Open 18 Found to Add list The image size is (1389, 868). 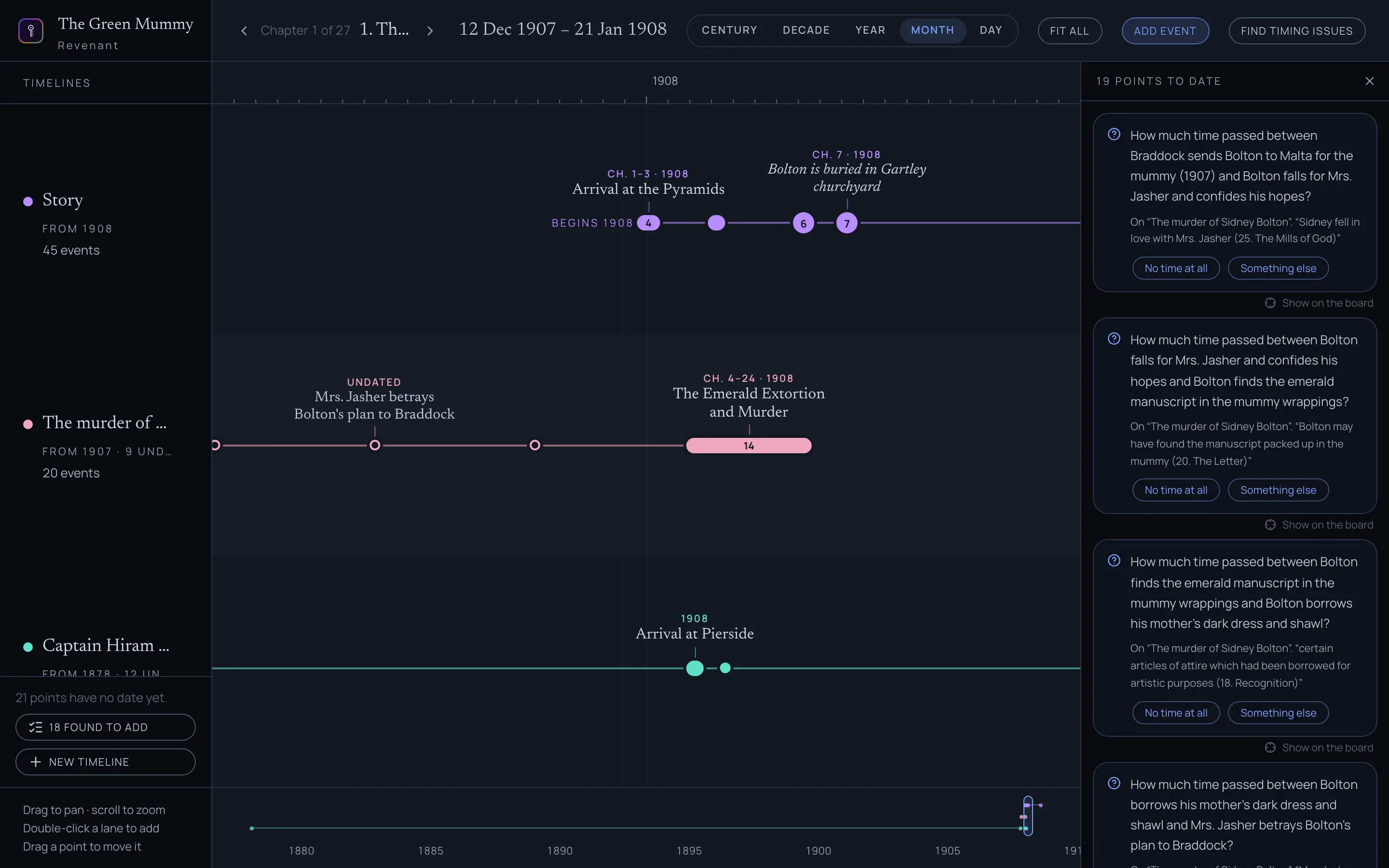tap(106, 727)
